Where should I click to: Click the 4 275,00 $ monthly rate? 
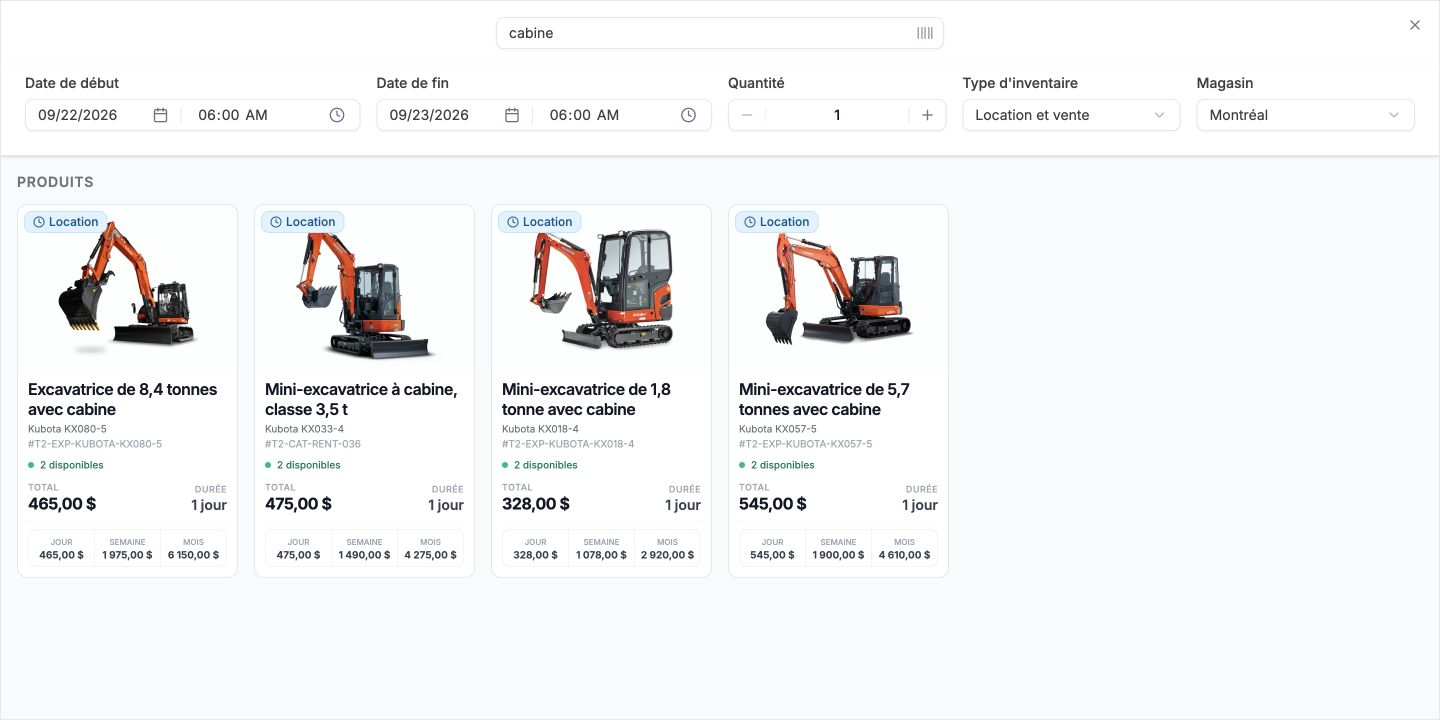[430, 555]
